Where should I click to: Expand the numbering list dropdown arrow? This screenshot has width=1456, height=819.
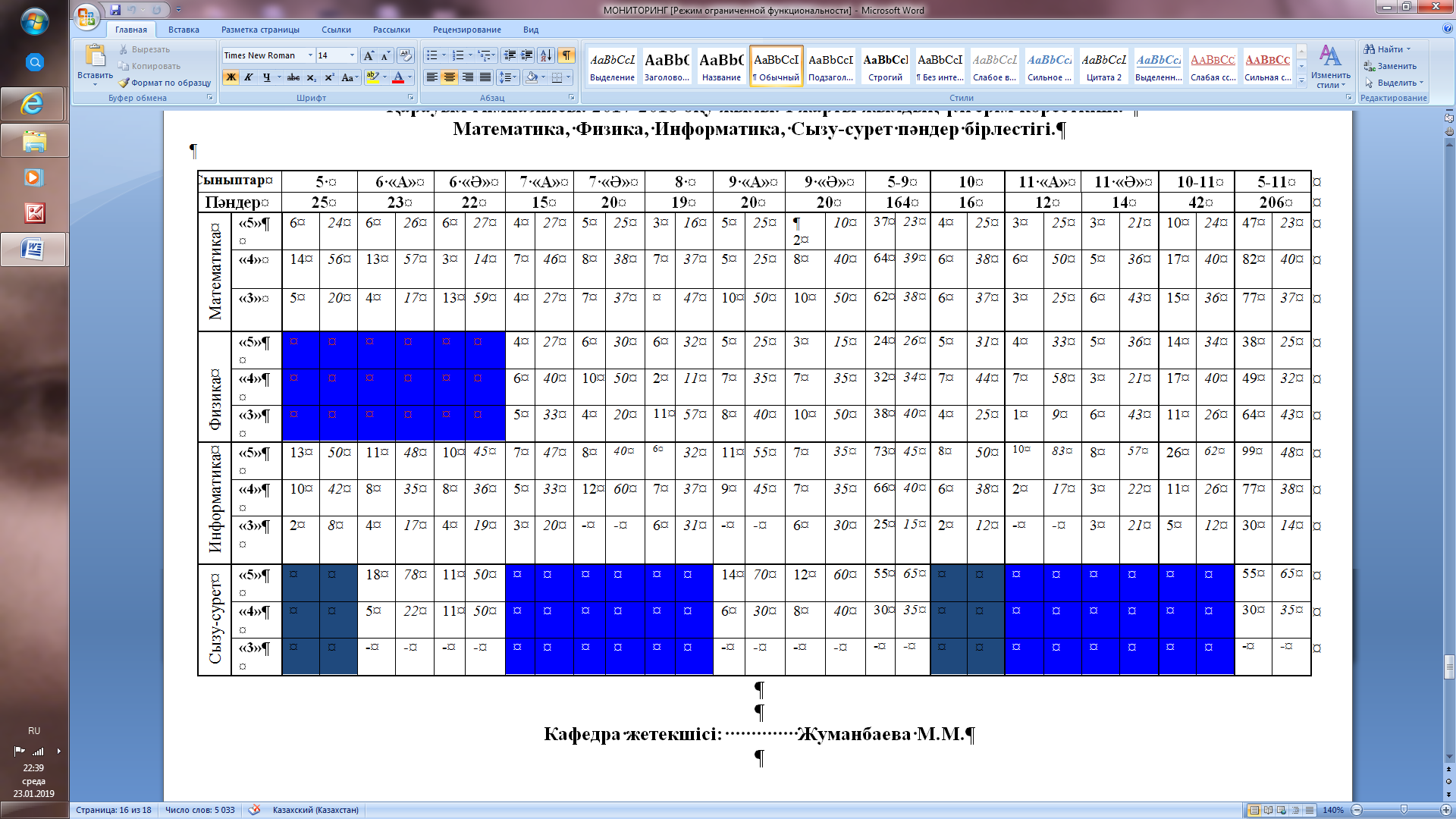(470, 55)
